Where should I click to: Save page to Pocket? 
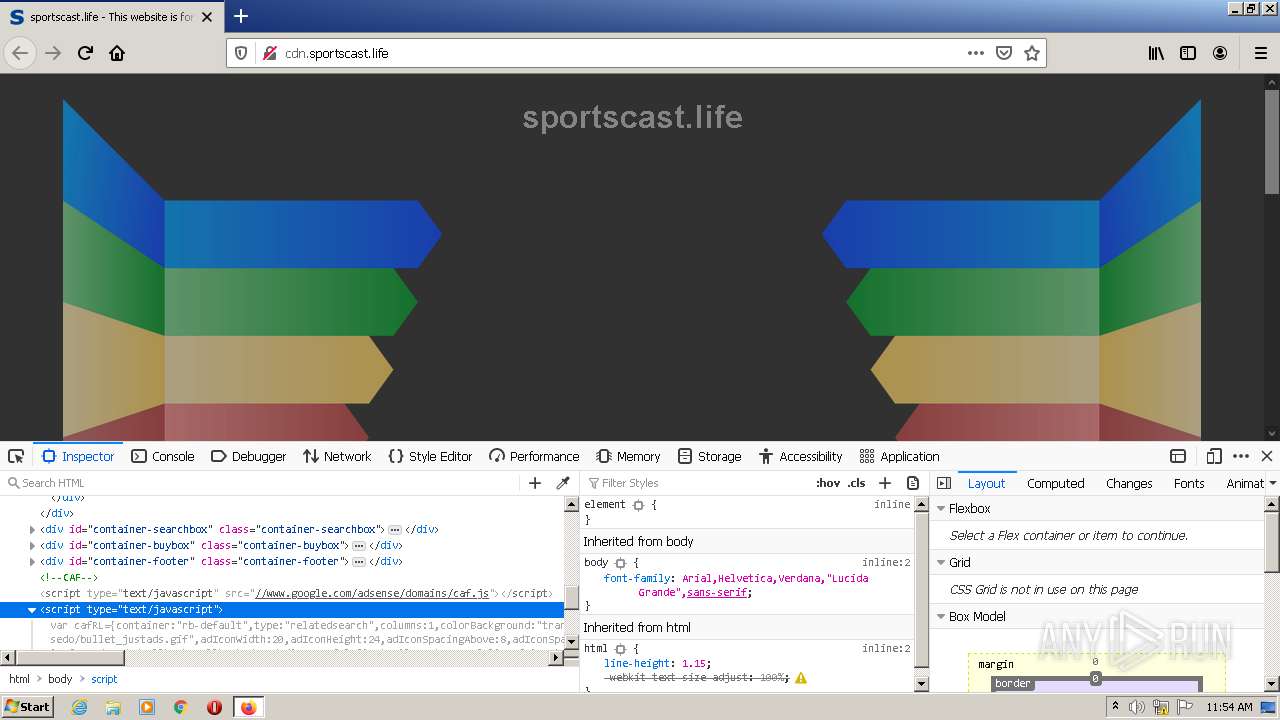pyautogui.click(x=1004, y=53)
